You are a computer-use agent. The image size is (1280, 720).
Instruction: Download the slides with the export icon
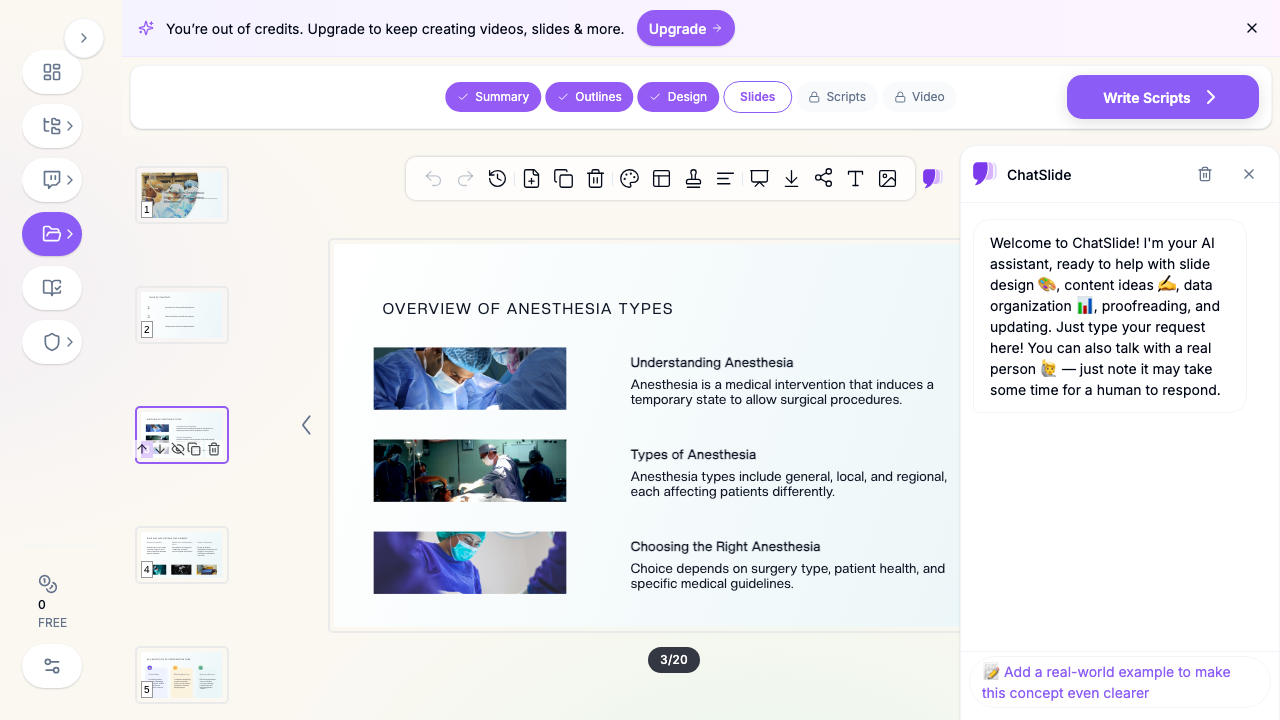click(791, 179)
